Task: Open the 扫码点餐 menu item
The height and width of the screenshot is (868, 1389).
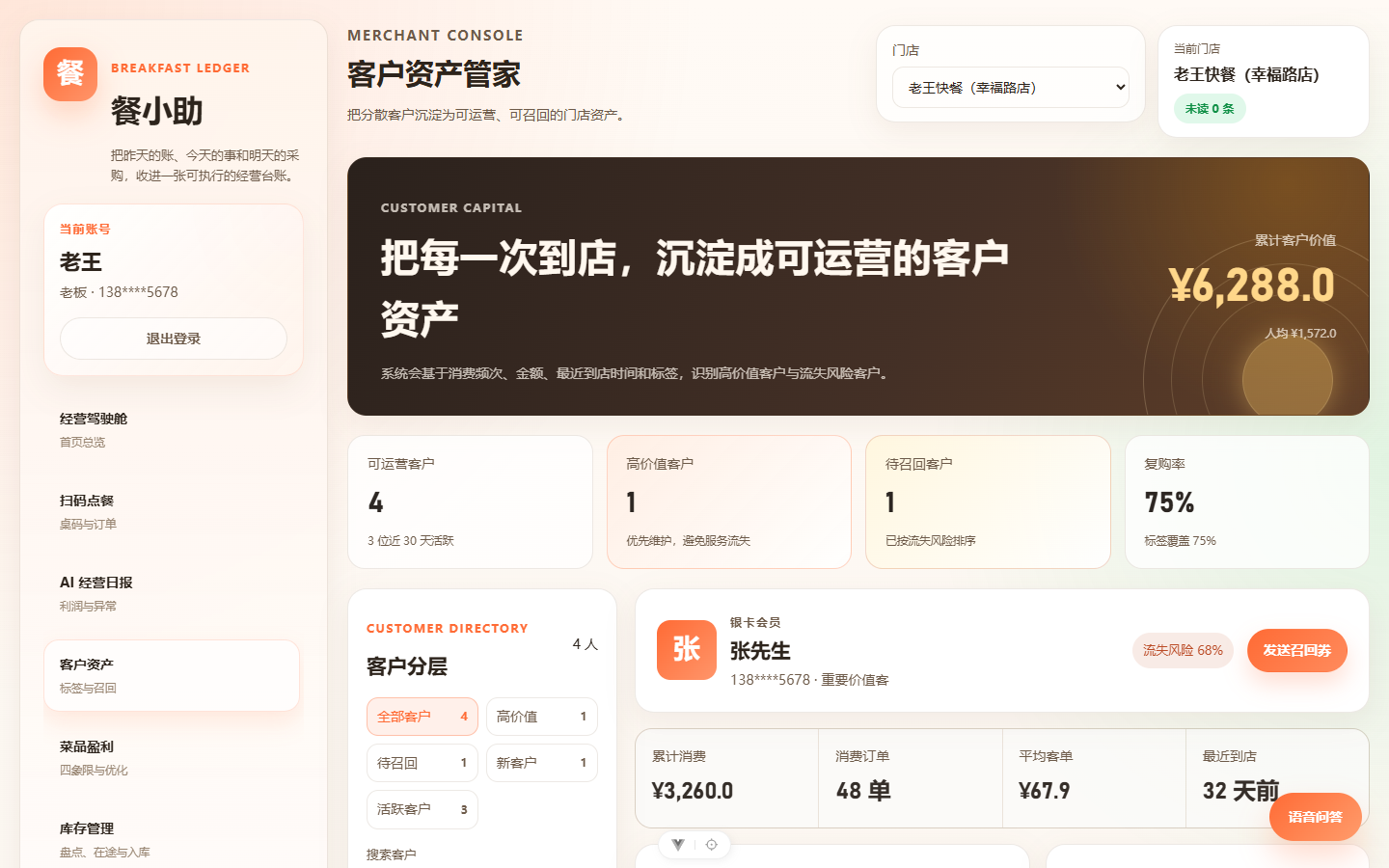Action: tap(172, 512)
